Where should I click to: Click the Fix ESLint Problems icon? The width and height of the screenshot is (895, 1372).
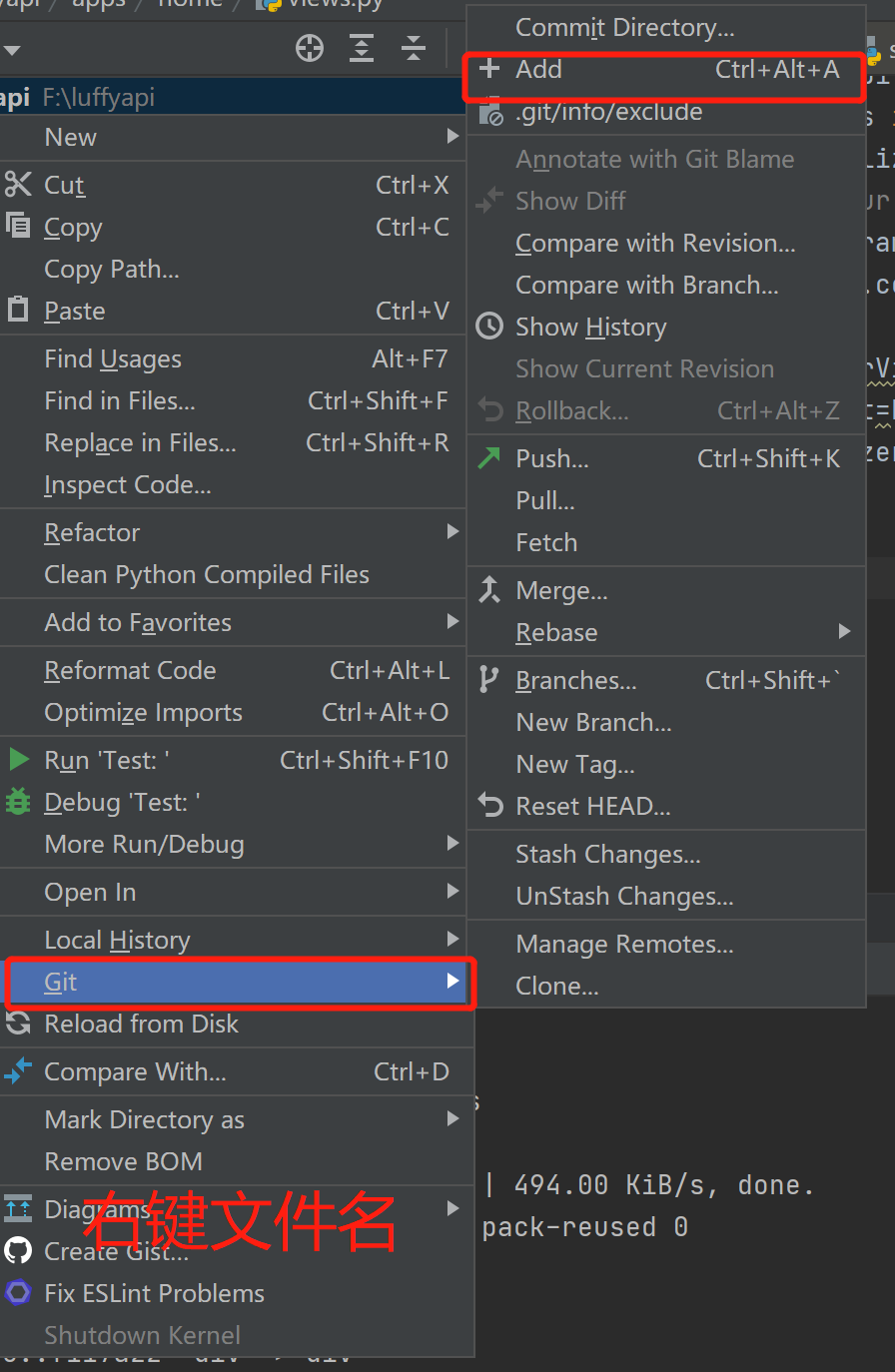pos(18,1293)
